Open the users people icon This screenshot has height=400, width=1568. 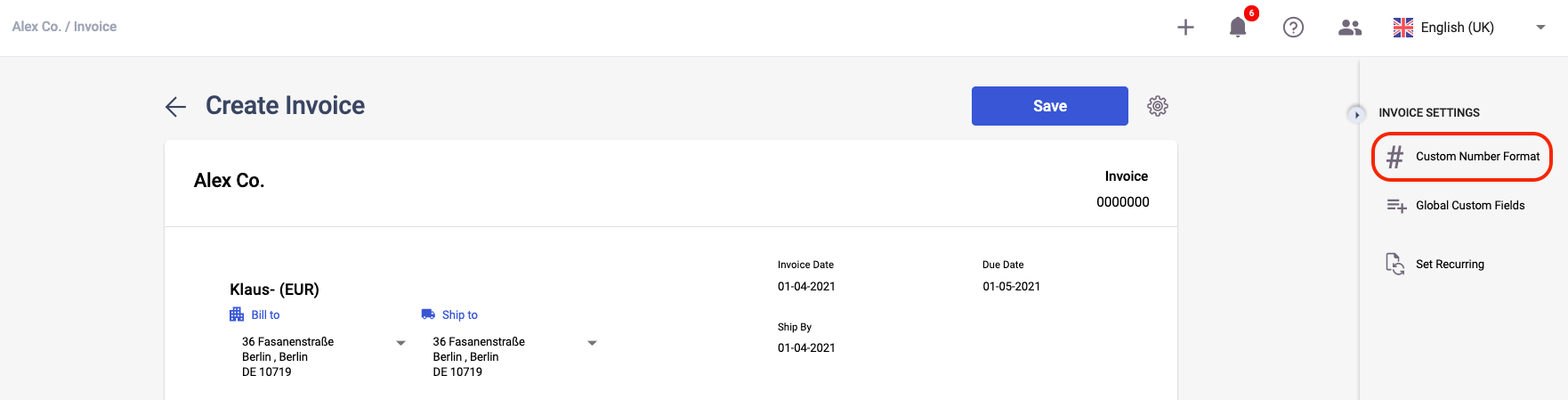(x=1350, y=28)
